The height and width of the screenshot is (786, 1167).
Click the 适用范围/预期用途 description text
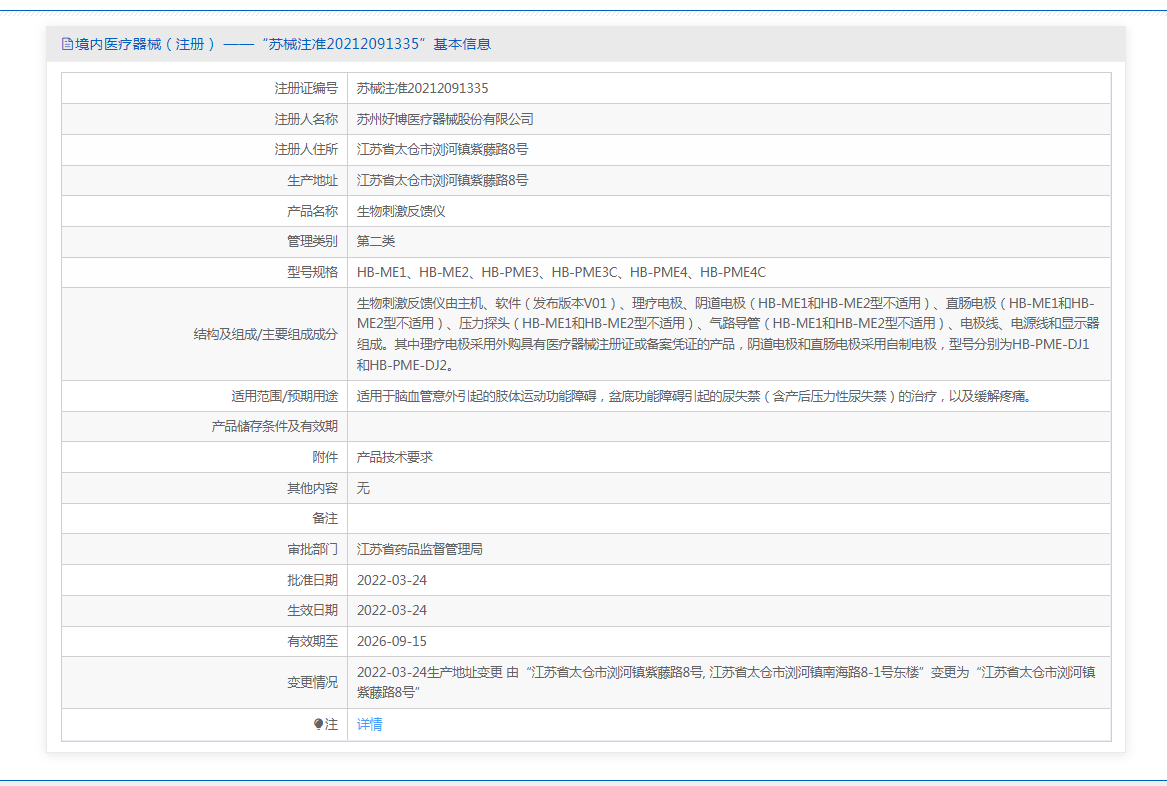693,396
